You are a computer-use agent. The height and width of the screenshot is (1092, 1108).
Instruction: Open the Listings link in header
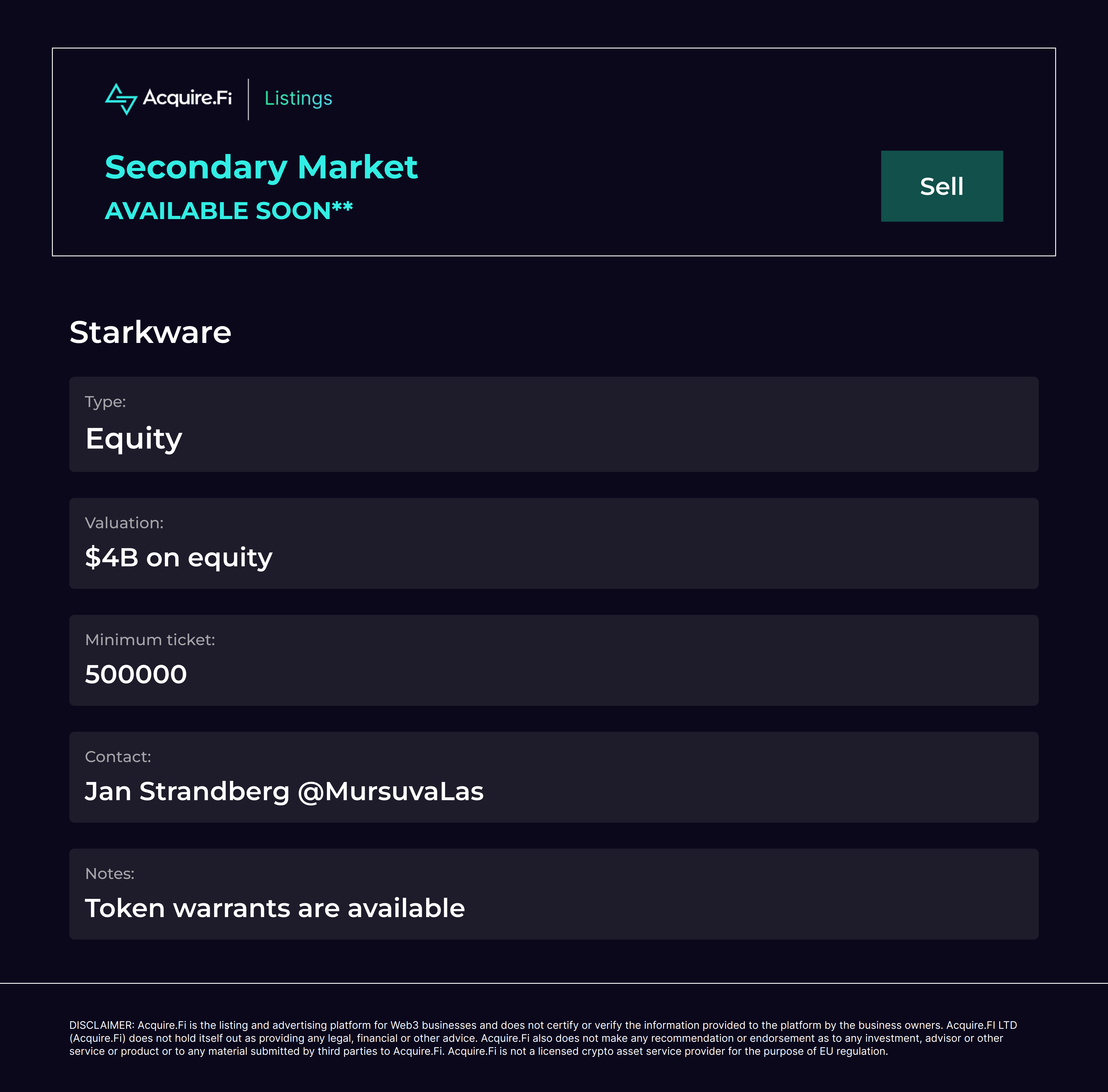pos(298,99)
